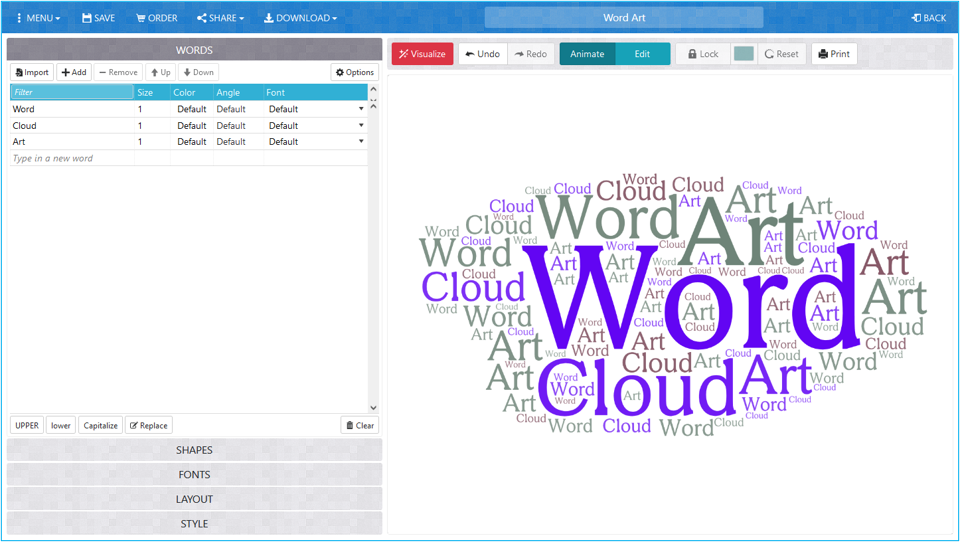Click the Font column header
Screen dimensions: 960x542
[x=315, y=92]
